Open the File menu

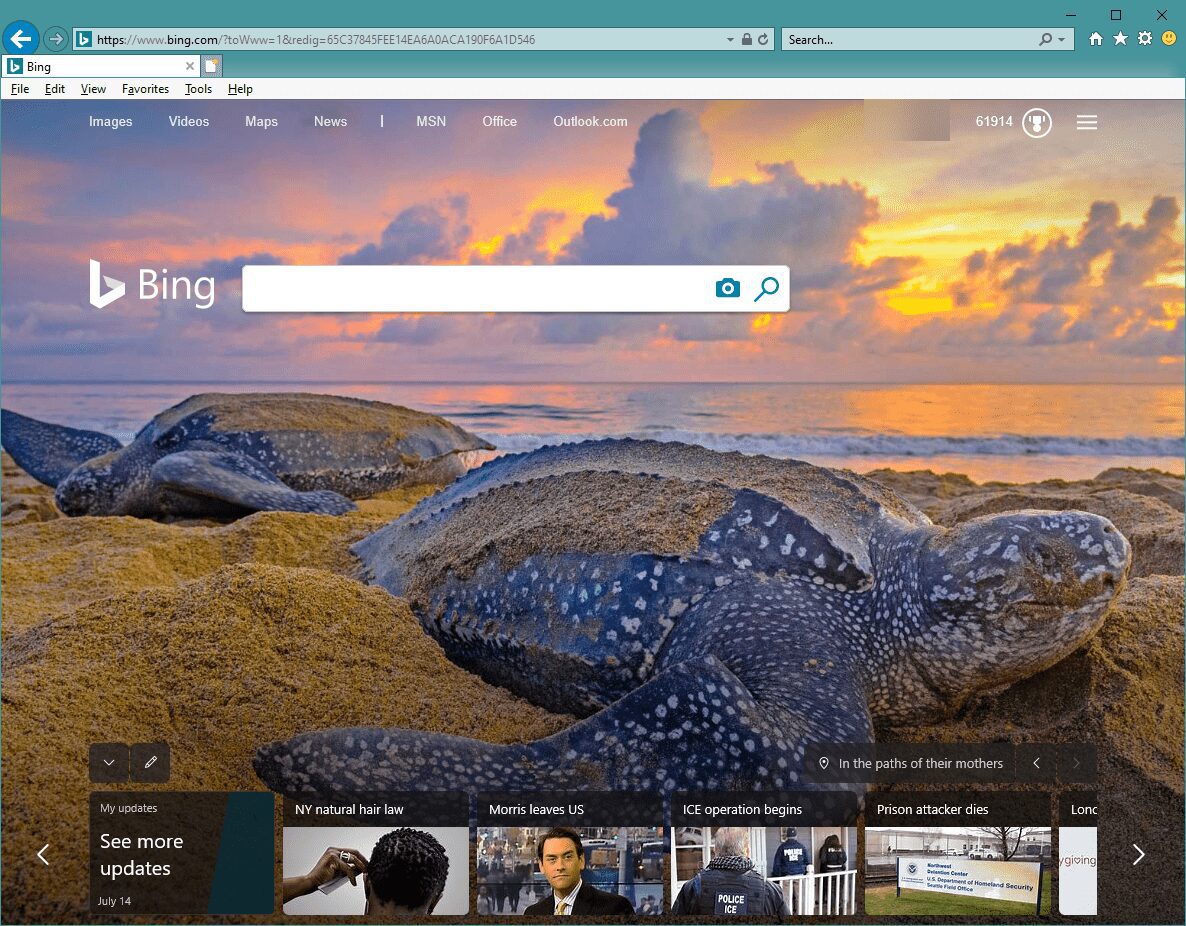pyautogui.click(x=20, y=89)
